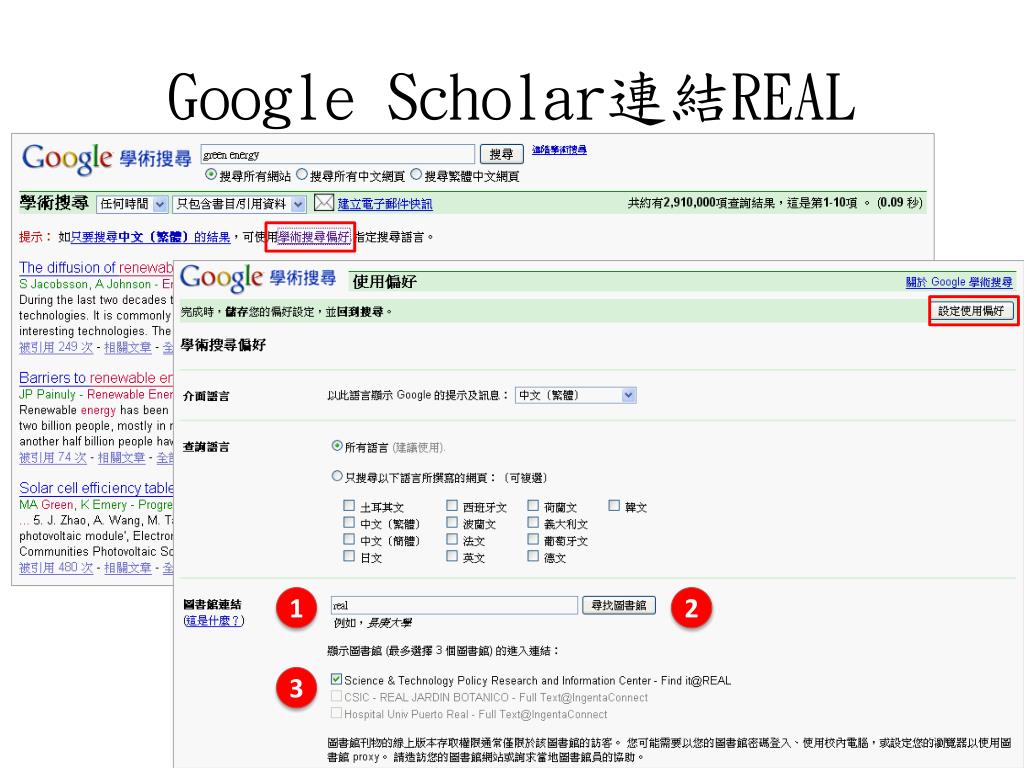Click 關於 Google 學術搜尋 link
The image size is (1024, 768).
coord(959,282)
